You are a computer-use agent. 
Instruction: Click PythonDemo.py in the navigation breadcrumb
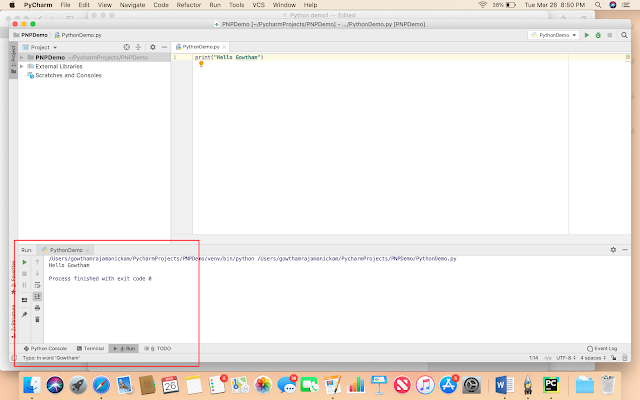click(x=78, y=35)
